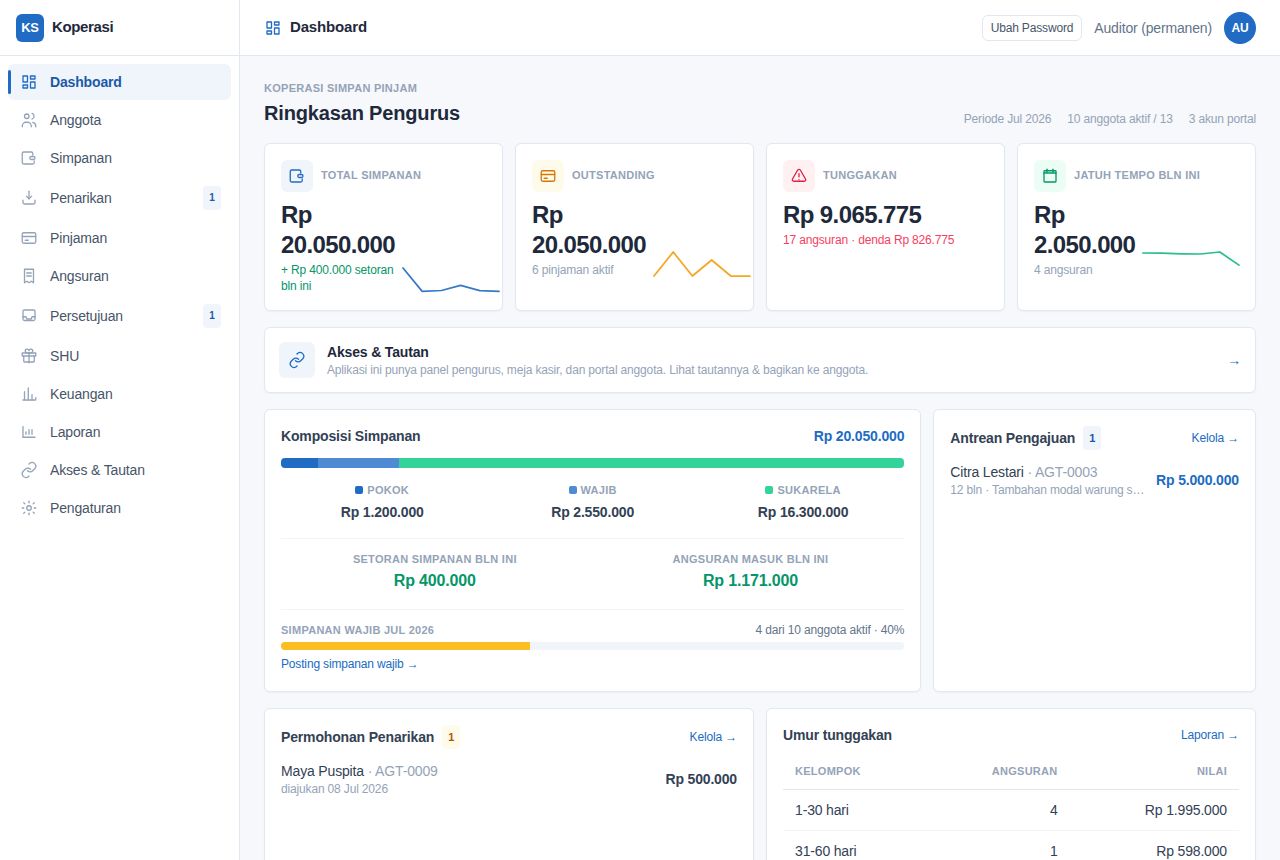Click Kelola link in Antrean Pengajuan
1280x860 pixels.
1214,438
